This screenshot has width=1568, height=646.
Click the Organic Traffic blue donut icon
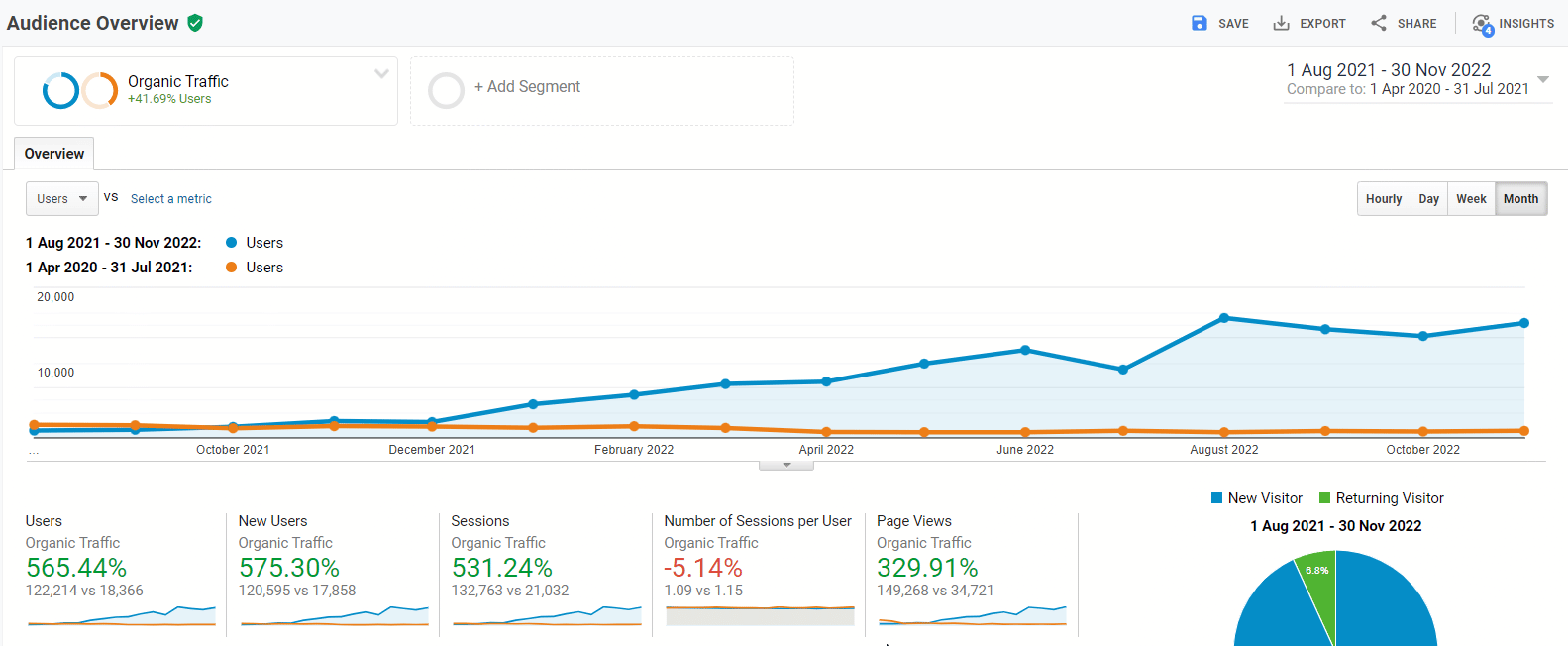(x=60, y=90)
